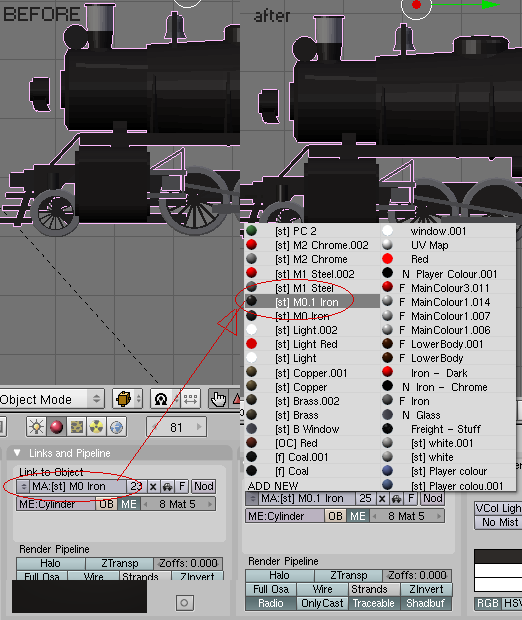Click the icon right of the pivot button
522x620 pixels.
(x=191, y=399)
